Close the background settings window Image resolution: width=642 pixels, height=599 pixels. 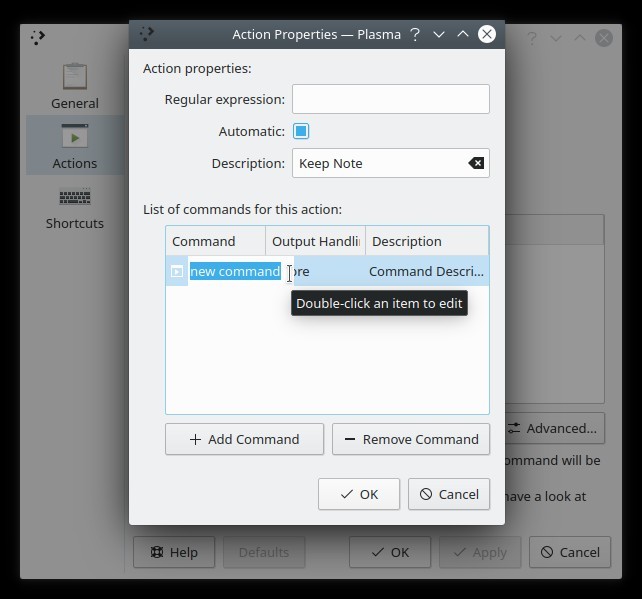click(x=604, y=38)
